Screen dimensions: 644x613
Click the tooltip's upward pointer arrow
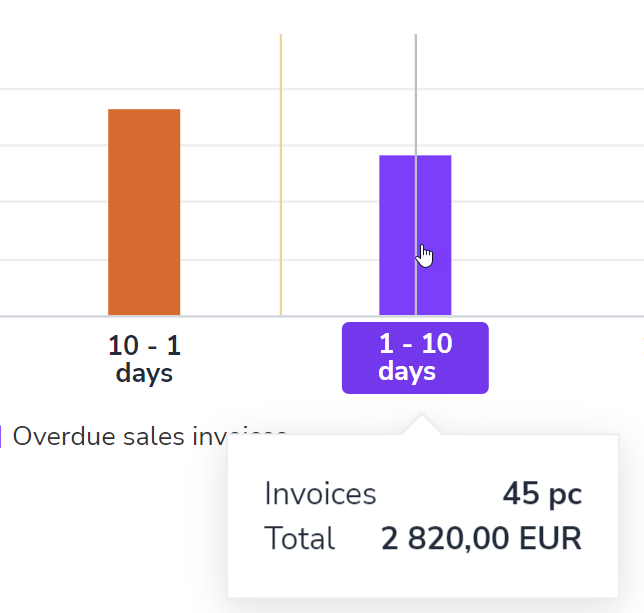[x=421, y=425]
